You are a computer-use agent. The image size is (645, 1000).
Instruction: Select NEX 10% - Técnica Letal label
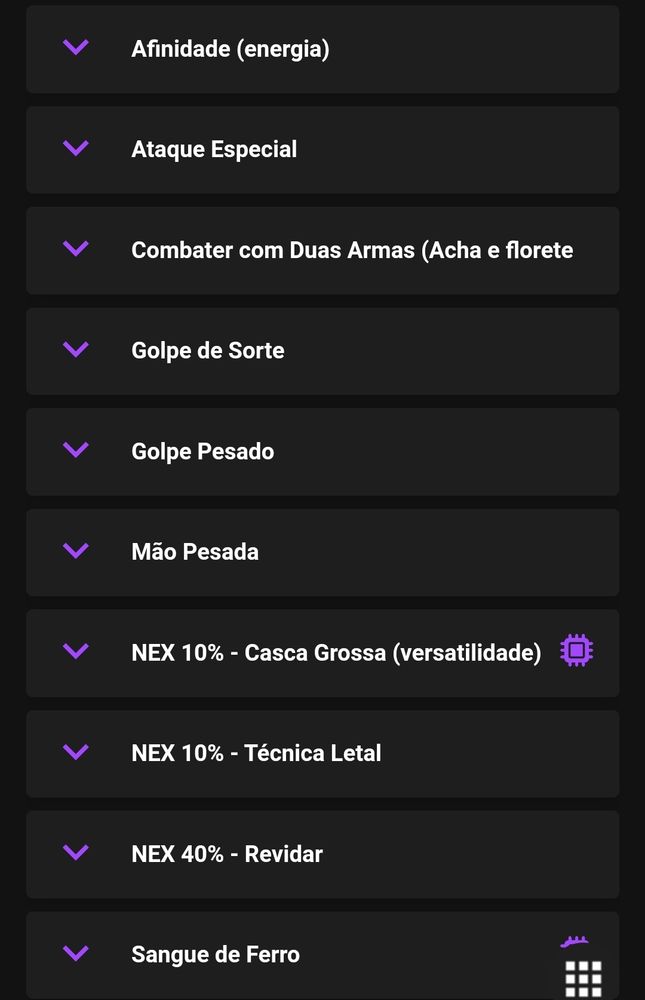pos(256,753)
